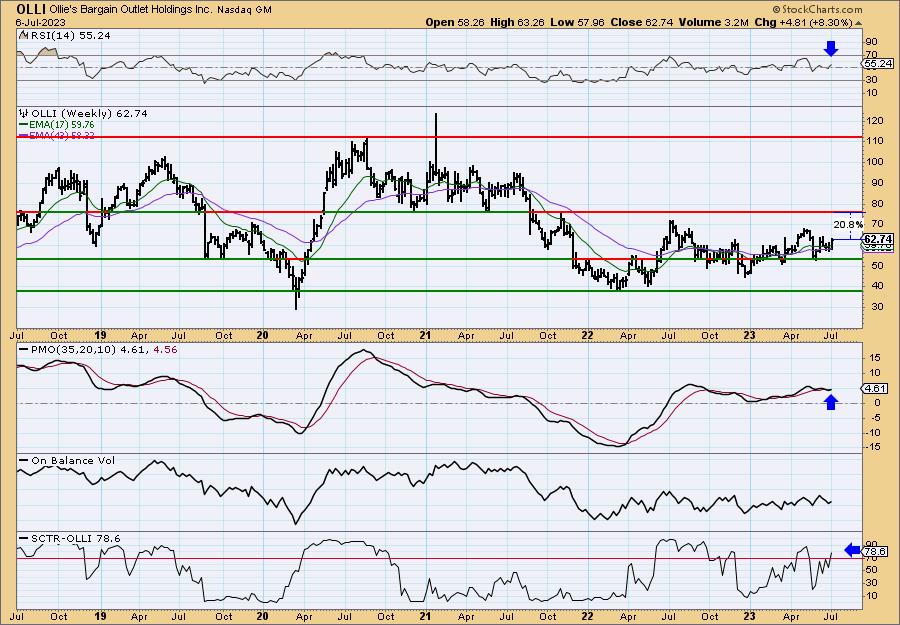The height and width of the screenshot is (625, 900).
Task: Click the black line marker before PMO(35,20,10)
Action: 23,349
